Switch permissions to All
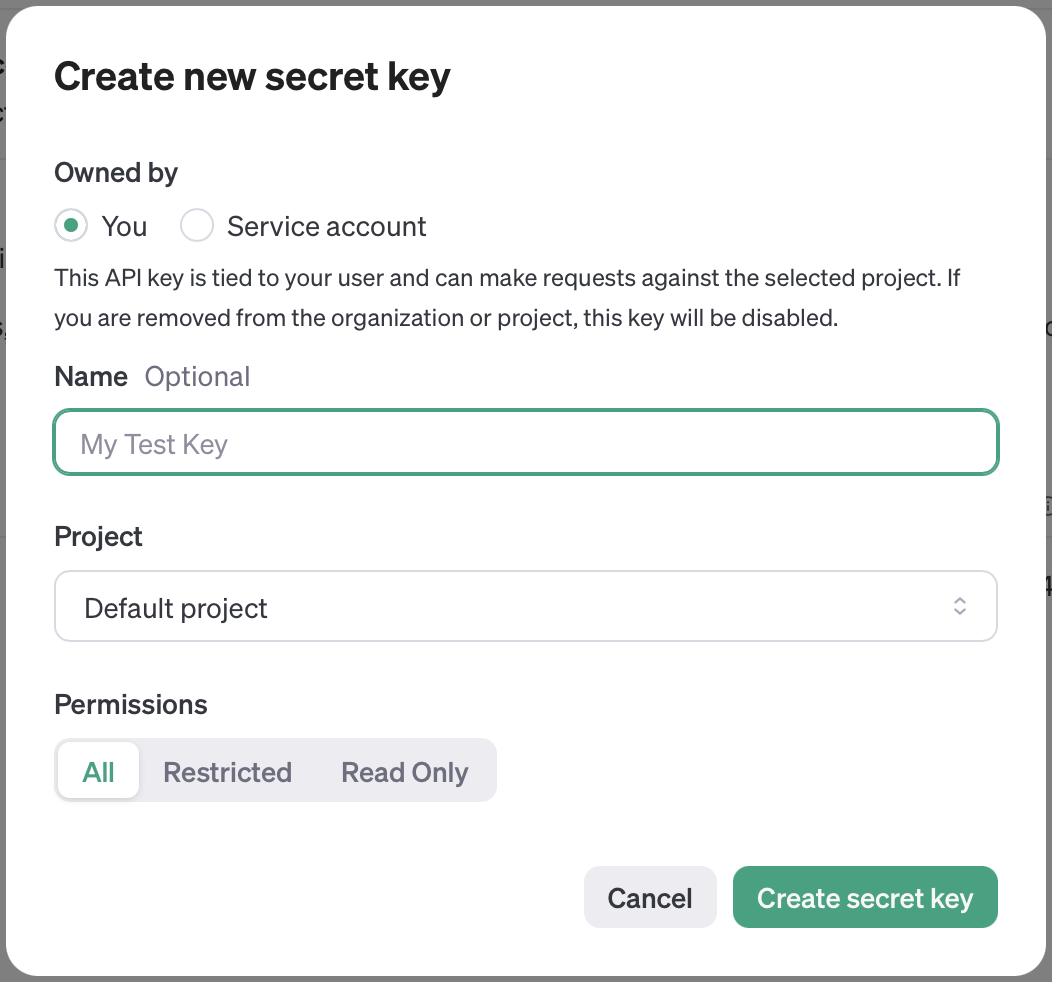The width and height of the screenshot is (1052, 982). [x=99, y=771]
